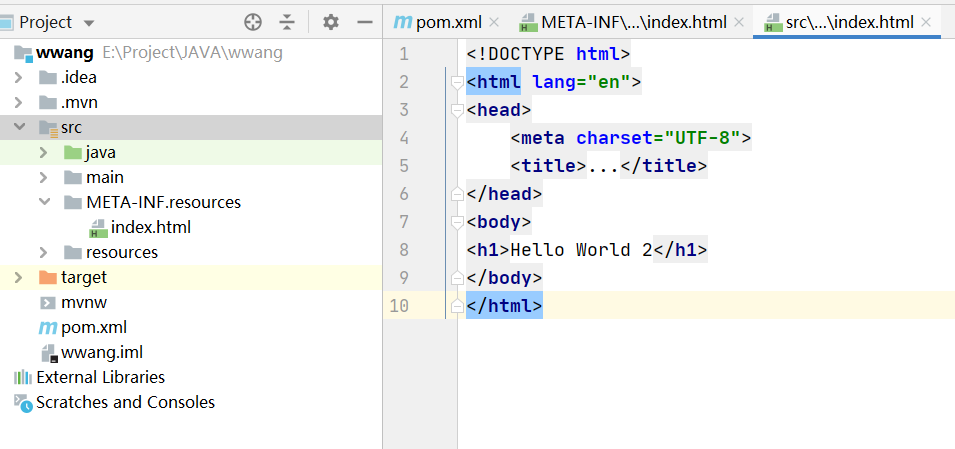Open Project panel settings gear
The image size is (955, 449).
pyautogui.click(x=331, y=22)
